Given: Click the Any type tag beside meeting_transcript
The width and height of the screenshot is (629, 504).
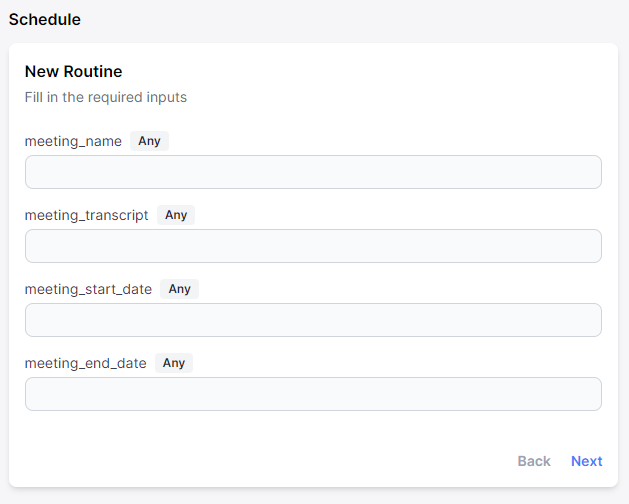Looking at the screenshot, I should [176, 215].
